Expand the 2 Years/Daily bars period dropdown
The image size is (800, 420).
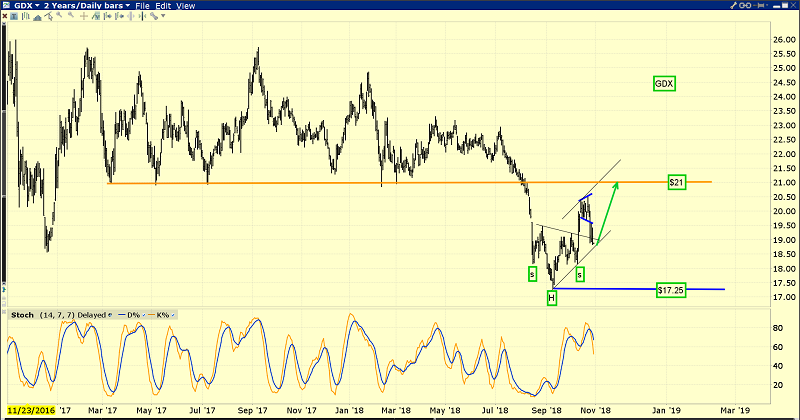click(x=87, y=6)
